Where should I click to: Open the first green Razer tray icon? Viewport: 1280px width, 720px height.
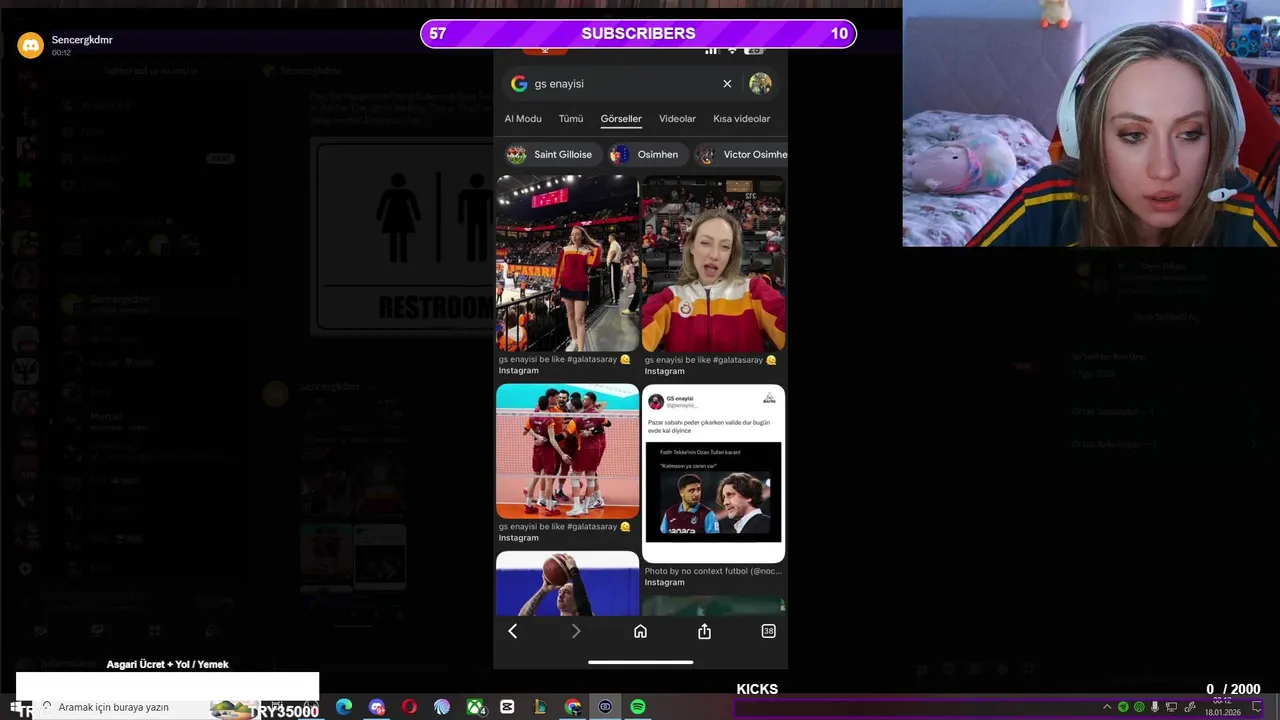(1123, 707)
